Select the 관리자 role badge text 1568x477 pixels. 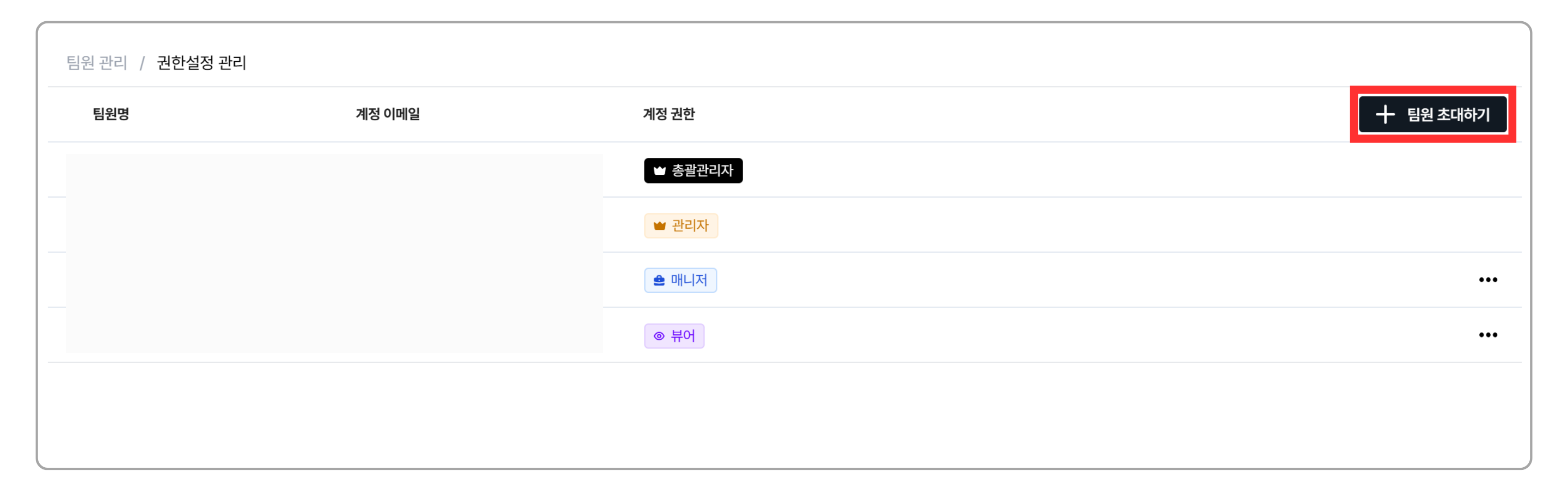(x=690, y=226)
